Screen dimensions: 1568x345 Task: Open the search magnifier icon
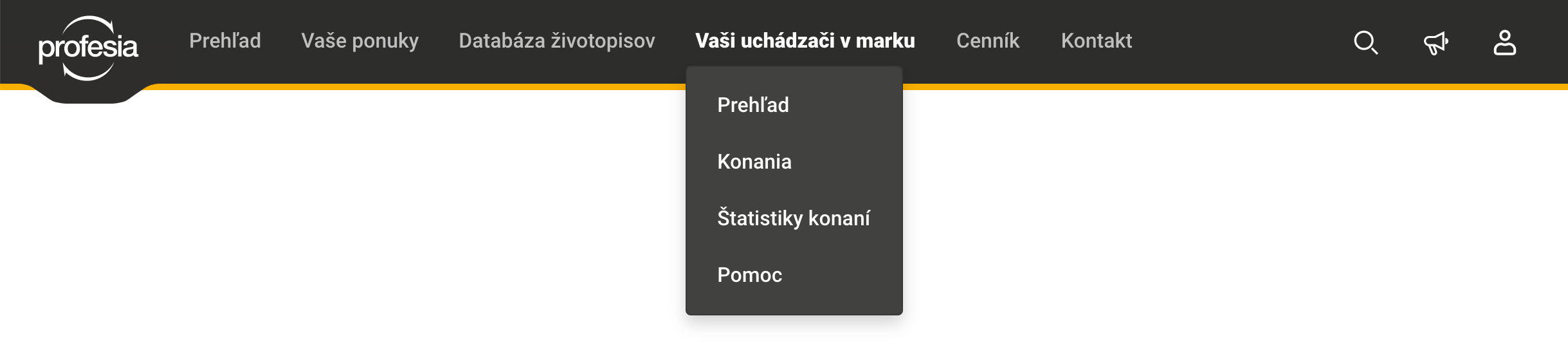1365,42
